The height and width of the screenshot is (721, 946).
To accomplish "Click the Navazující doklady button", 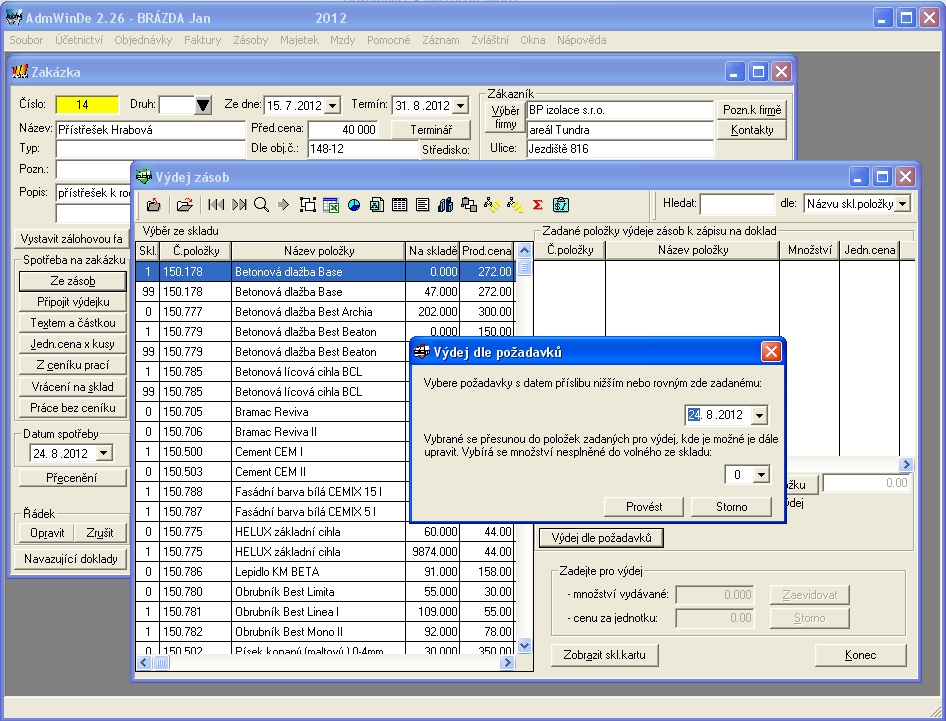I will pyautogui.click(x=71, y=559).
